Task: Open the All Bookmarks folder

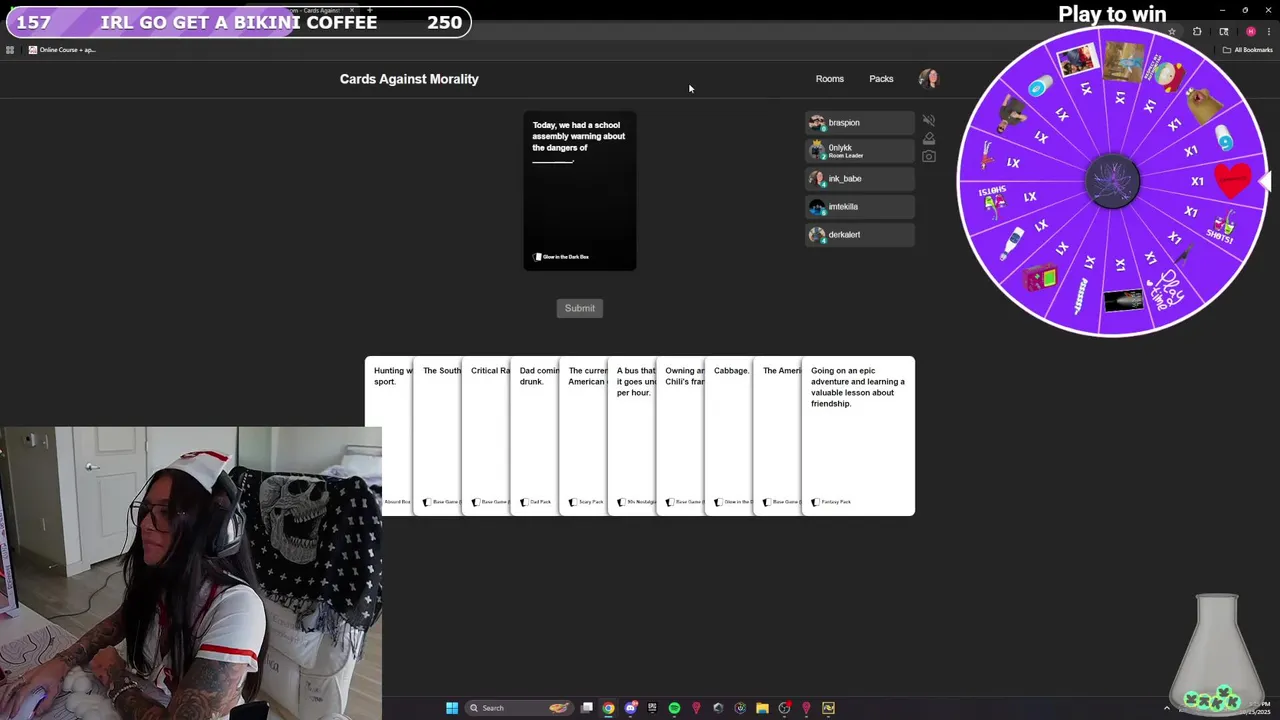Action: [x=1247, y=50]
